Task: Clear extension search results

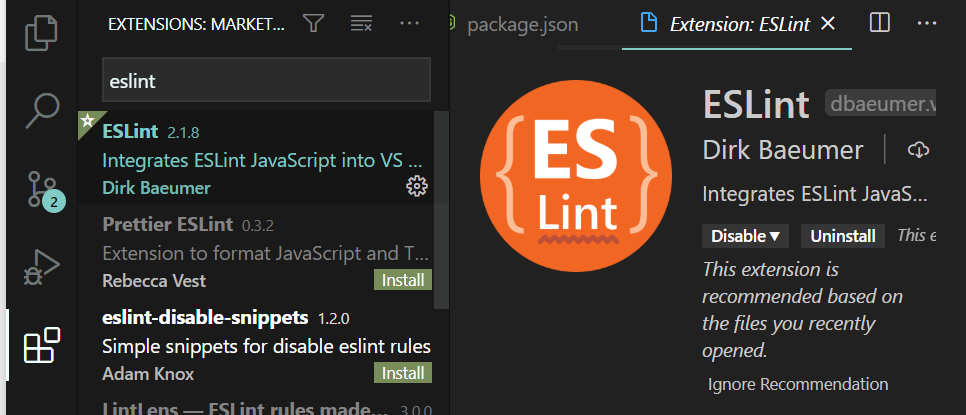Action: 361,24
